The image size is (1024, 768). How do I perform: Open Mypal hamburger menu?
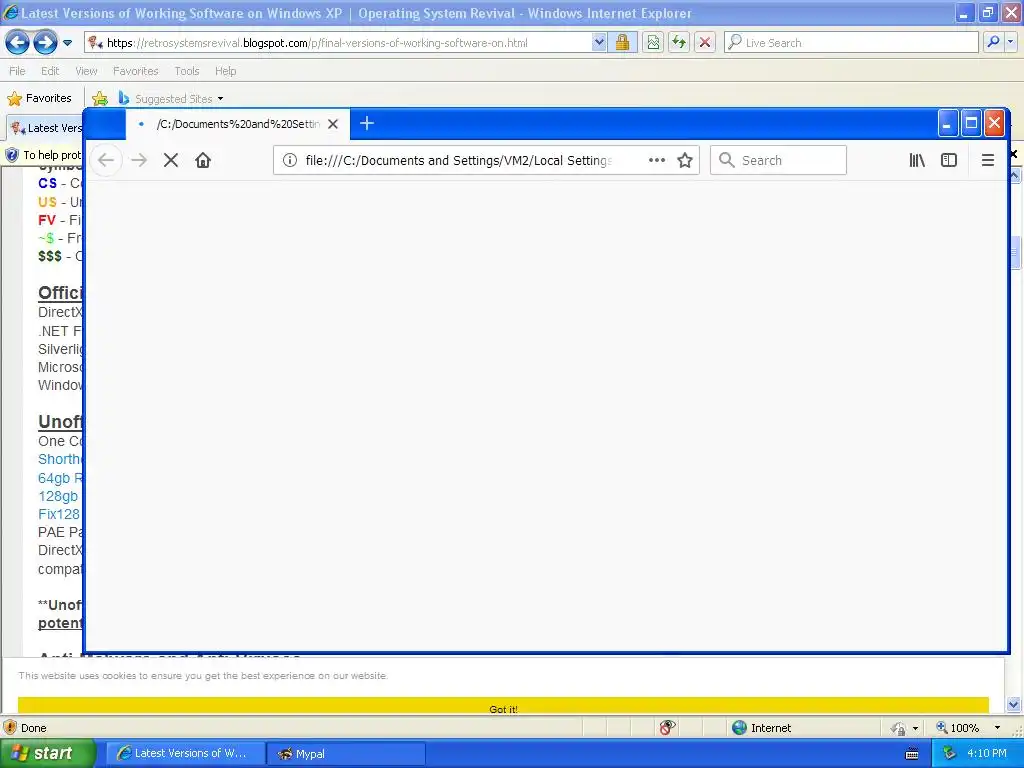(x=987, y=160)
